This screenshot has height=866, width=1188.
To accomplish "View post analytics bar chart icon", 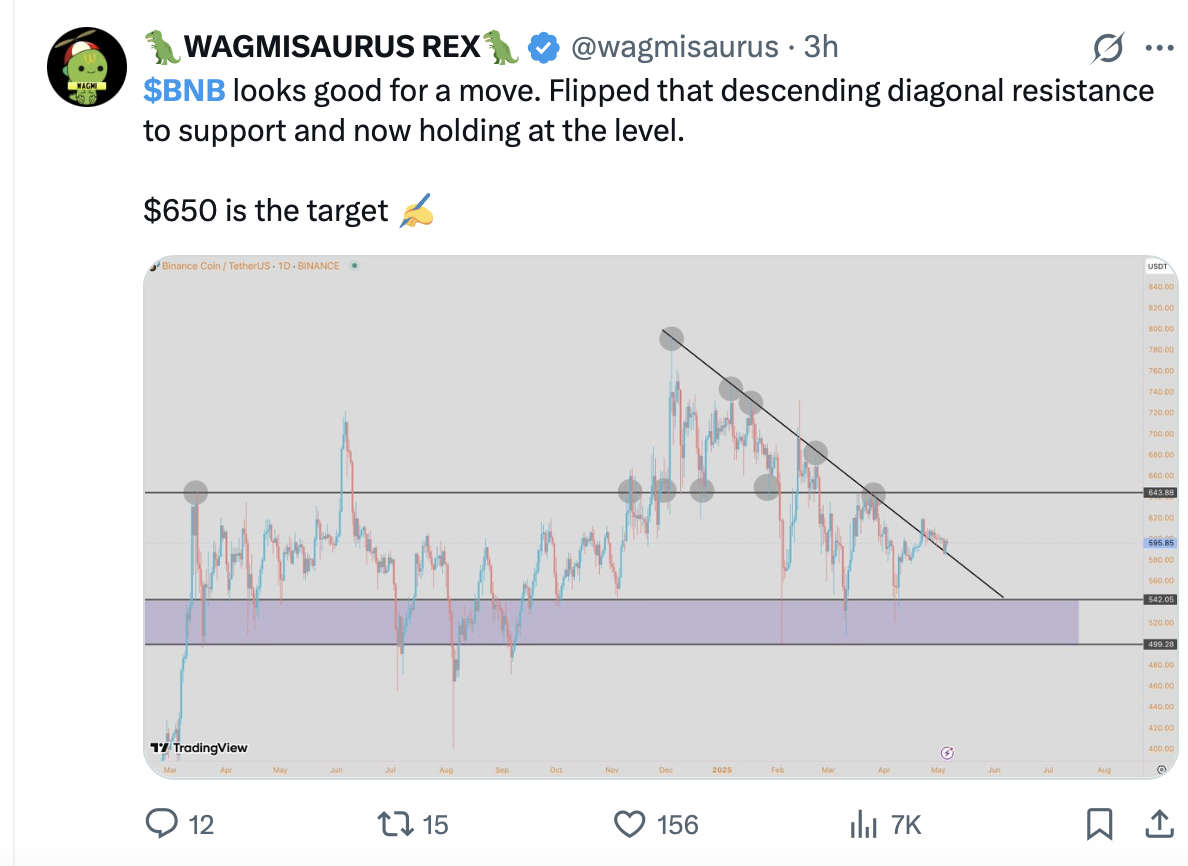I will click(x=864, y=824).
